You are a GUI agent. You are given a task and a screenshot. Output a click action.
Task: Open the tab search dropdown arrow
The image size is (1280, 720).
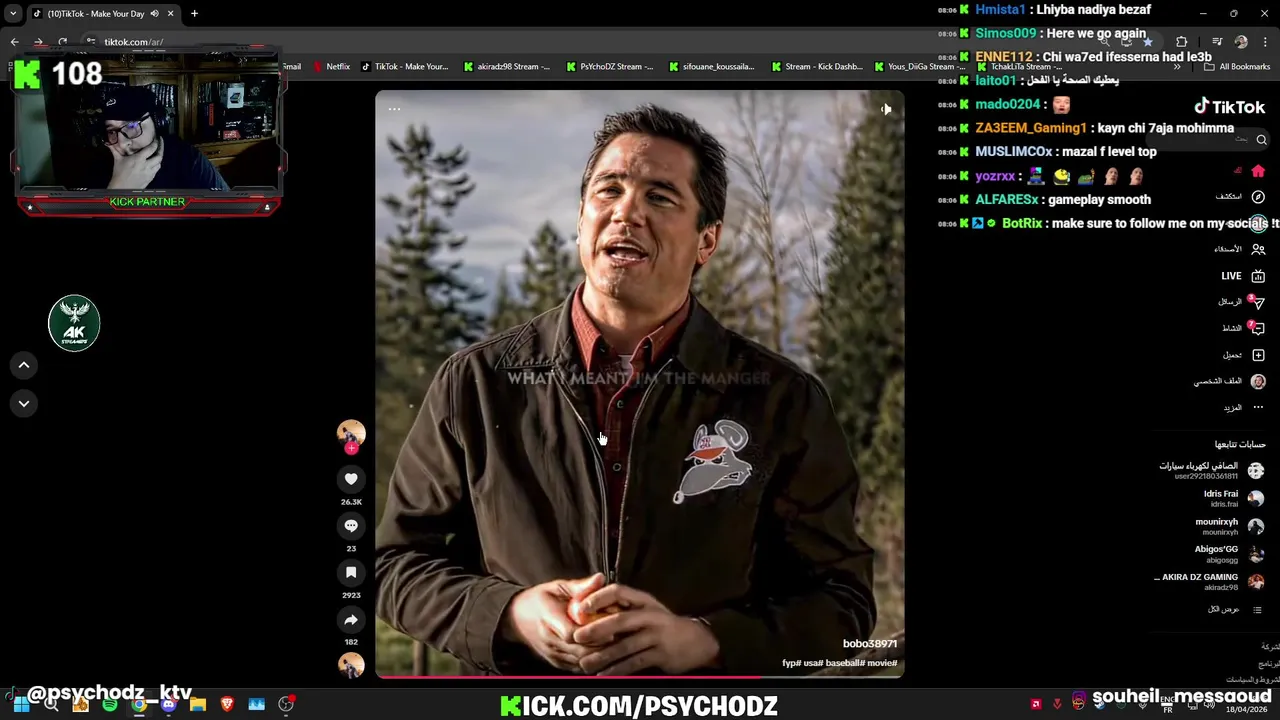[x=13, y=13]
